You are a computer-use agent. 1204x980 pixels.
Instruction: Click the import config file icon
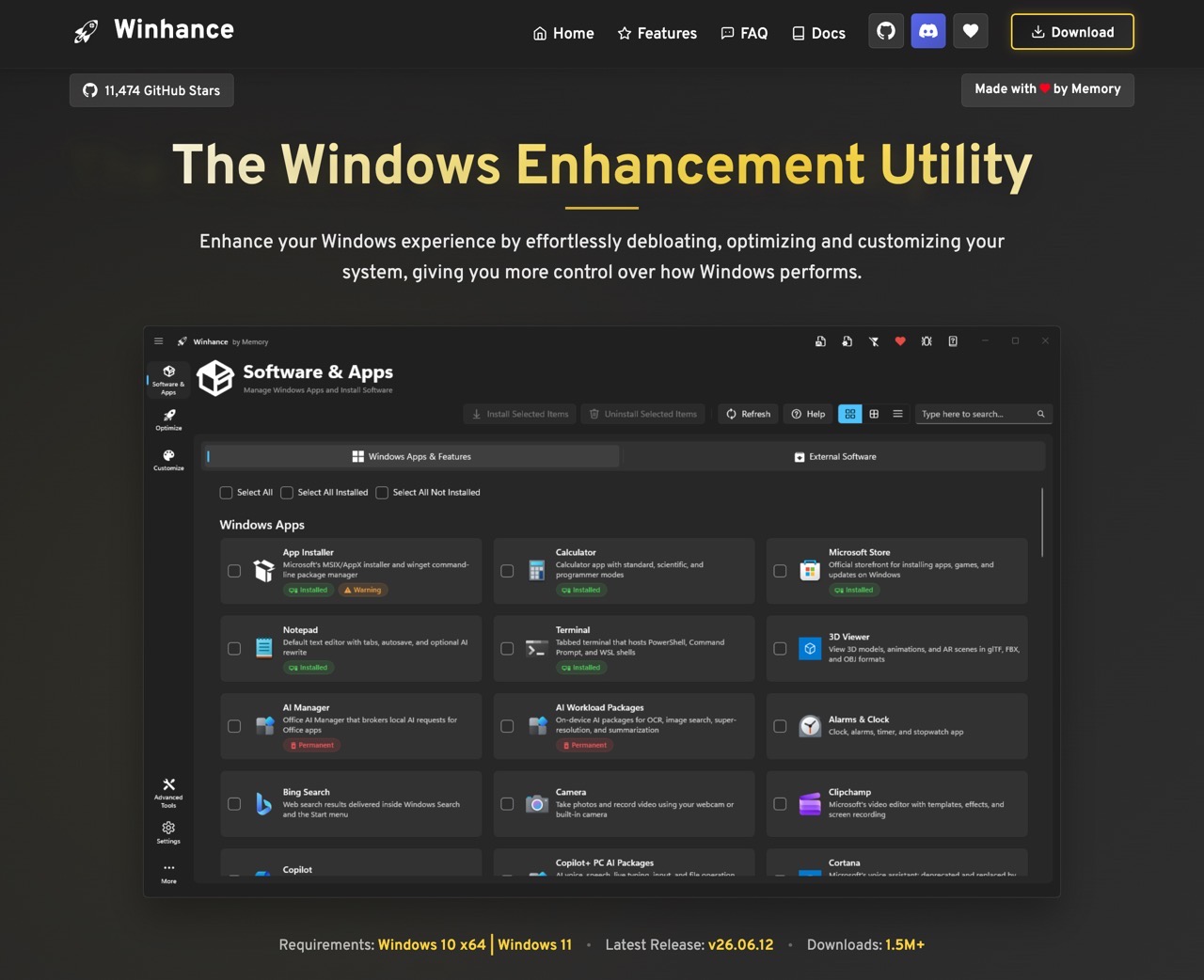click(847, 341)
